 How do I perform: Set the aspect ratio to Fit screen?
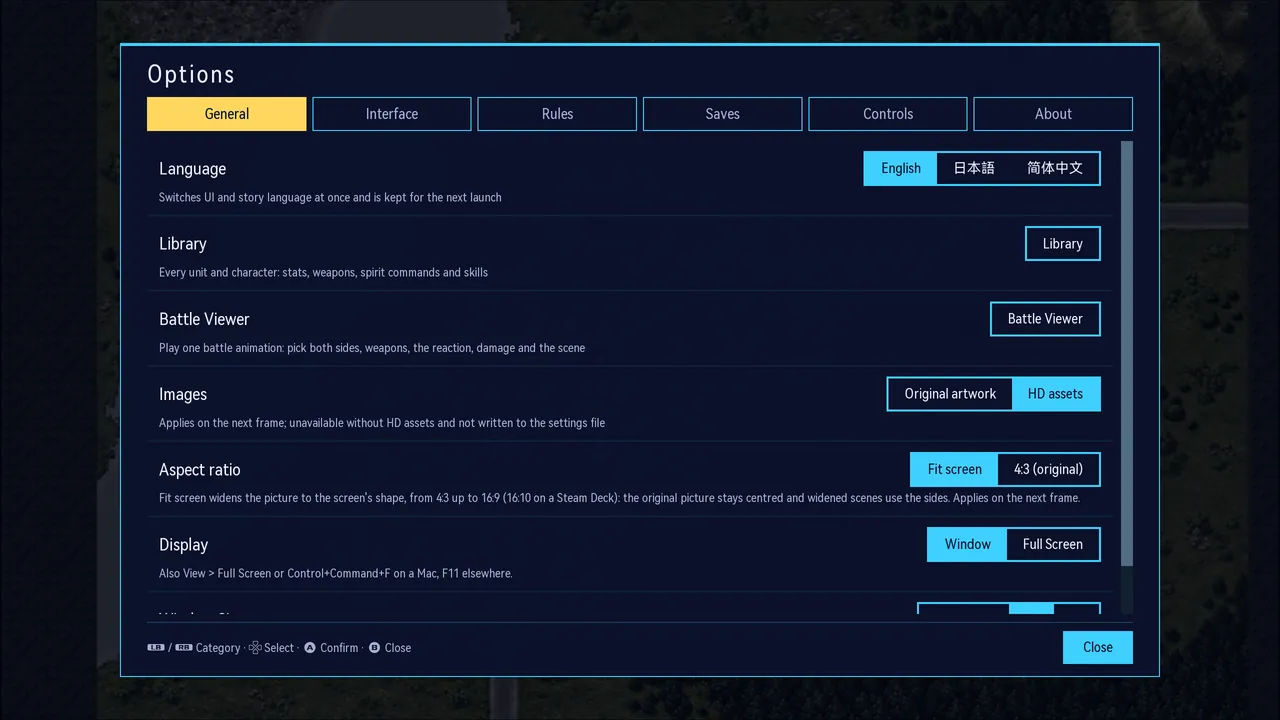pyautogui.click(x=955, y=469)
